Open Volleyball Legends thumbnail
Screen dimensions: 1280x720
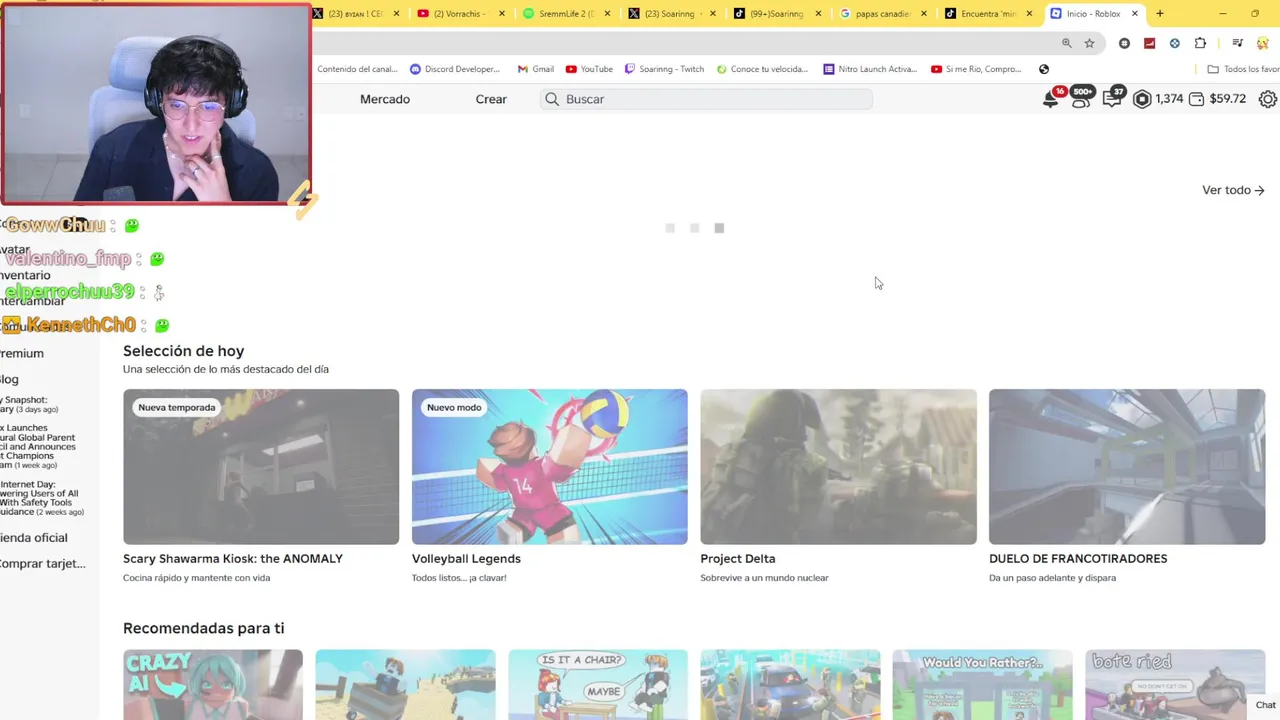pyautogui.click(x=549, y=467)
